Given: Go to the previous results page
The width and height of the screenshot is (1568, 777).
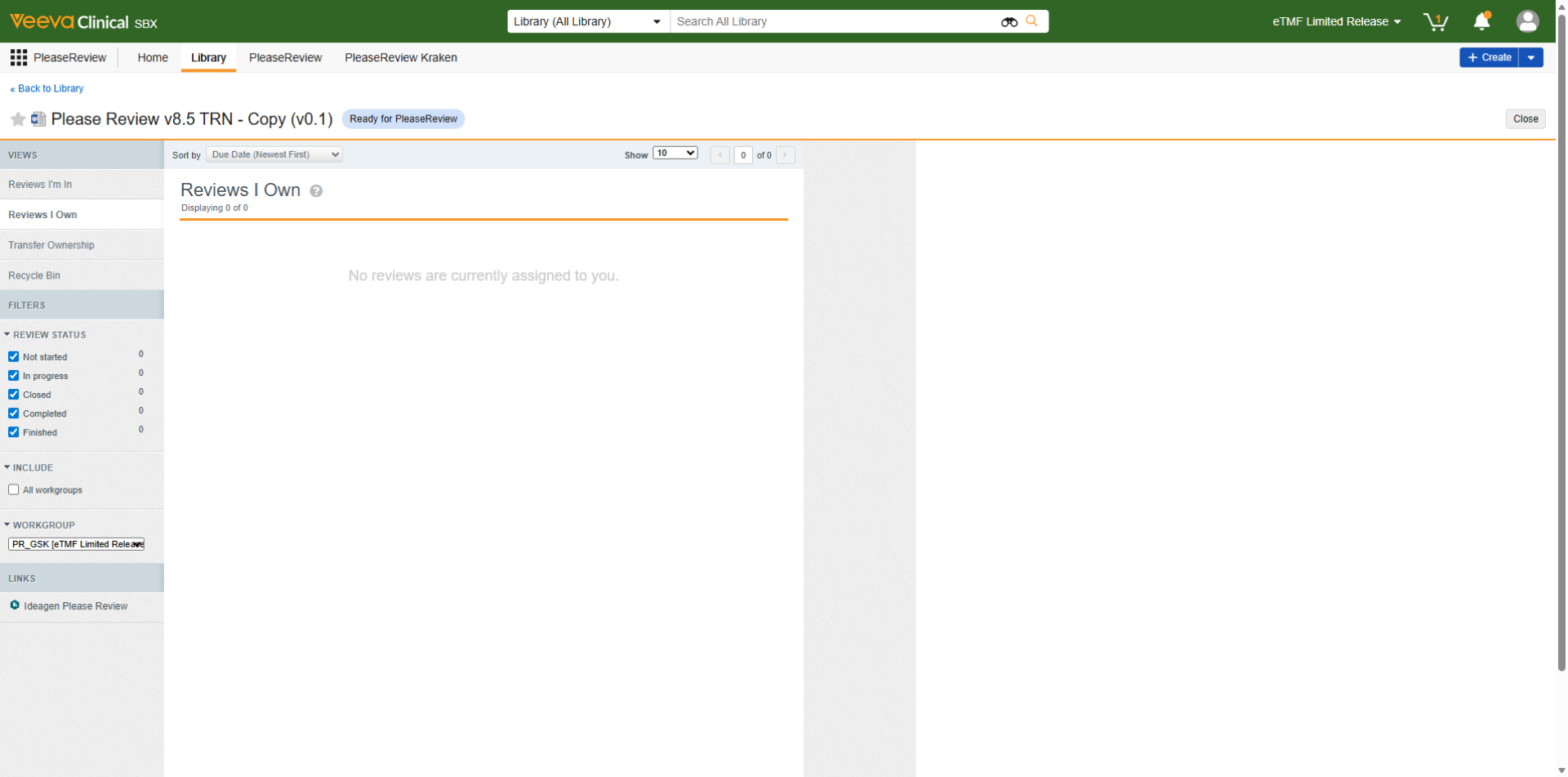Looking at the screenshot, I should tap(719, 155).
